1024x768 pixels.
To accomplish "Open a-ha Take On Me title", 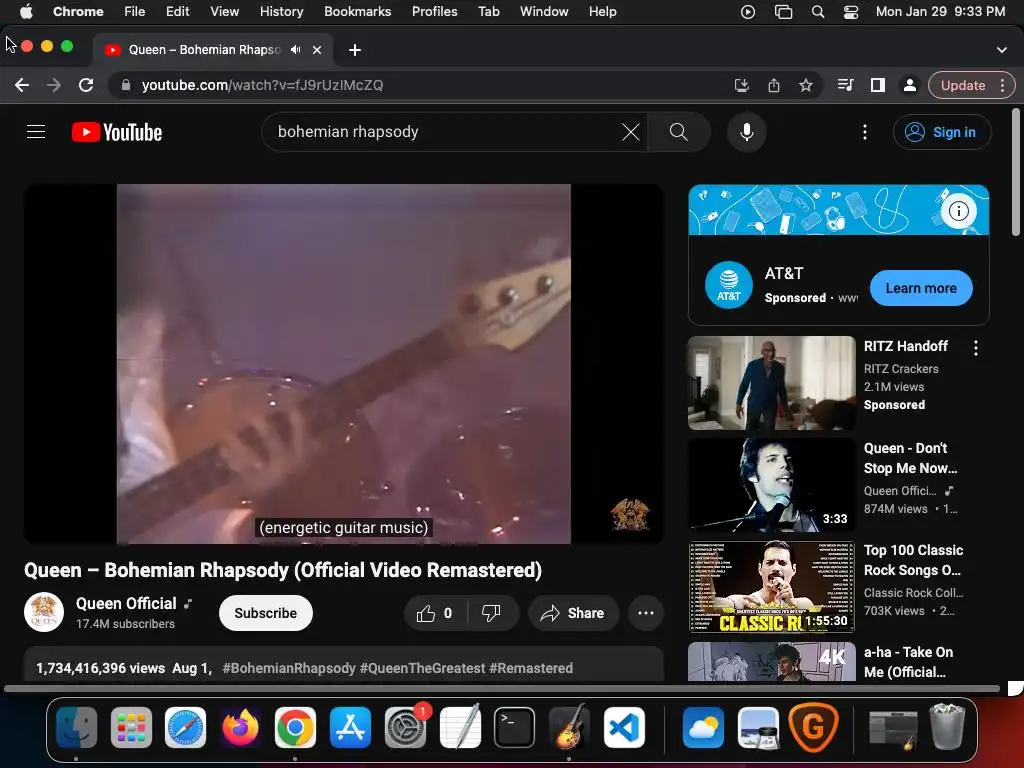I will point(908,662).
